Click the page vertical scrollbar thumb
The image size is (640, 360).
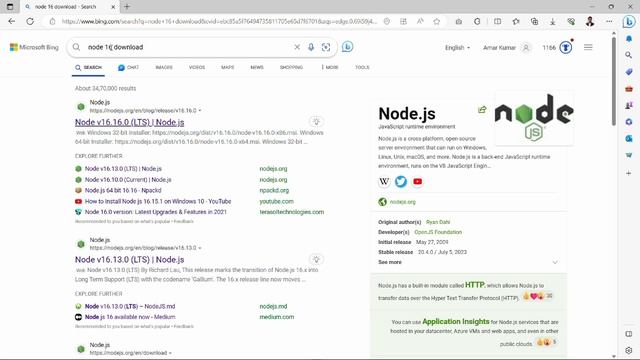coord(613,82)
